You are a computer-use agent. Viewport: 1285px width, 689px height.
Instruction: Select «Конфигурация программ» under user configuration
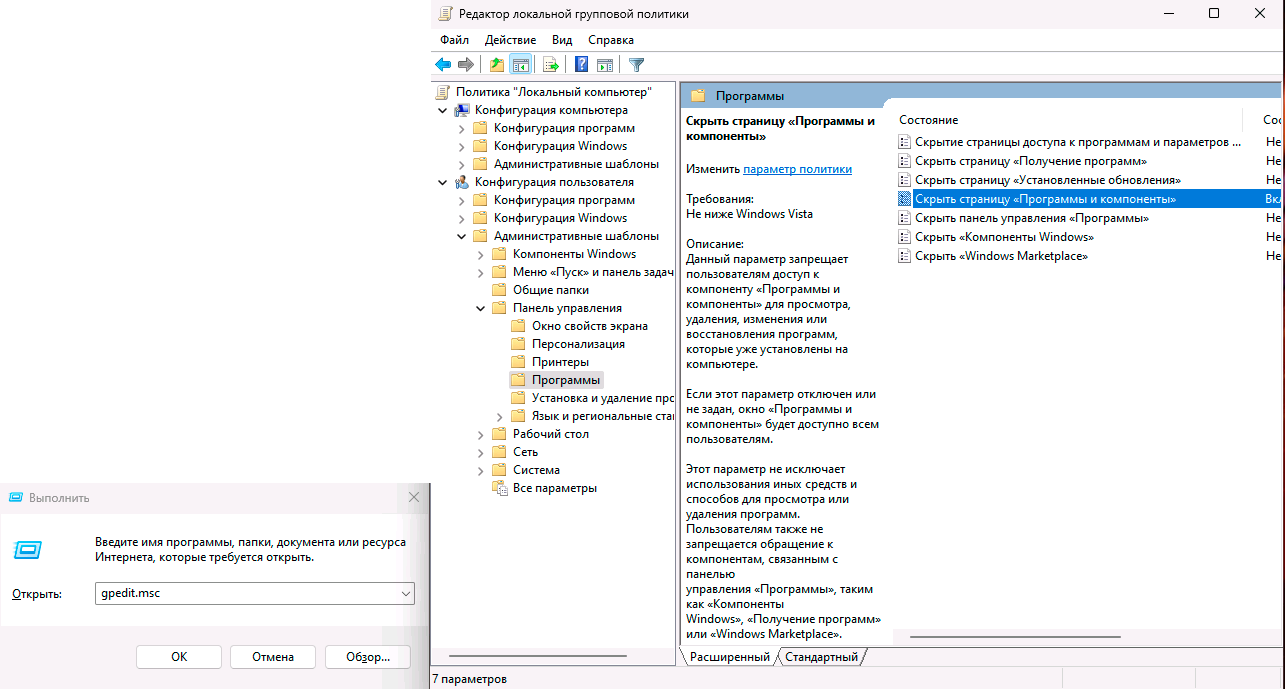(564, 200)
